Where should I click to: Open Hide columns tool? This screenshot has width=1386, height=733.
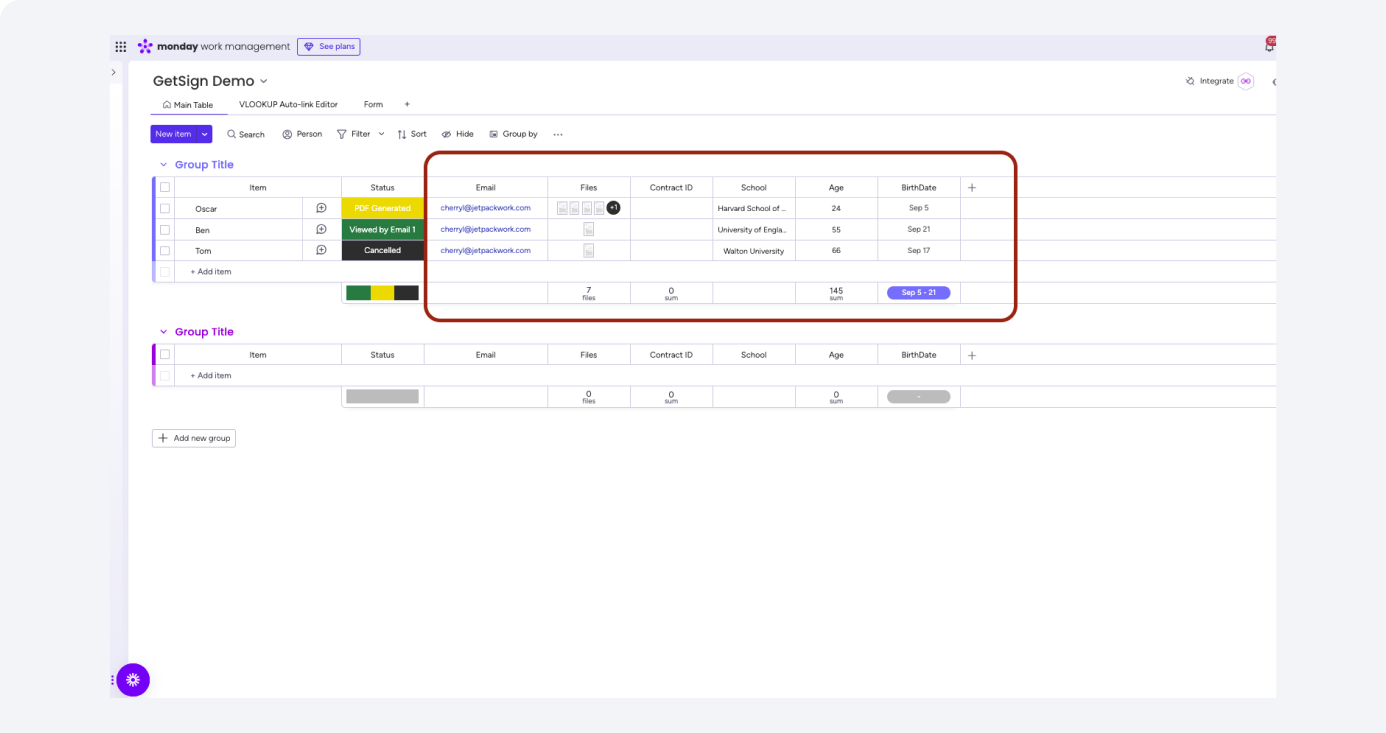[458, 134]
